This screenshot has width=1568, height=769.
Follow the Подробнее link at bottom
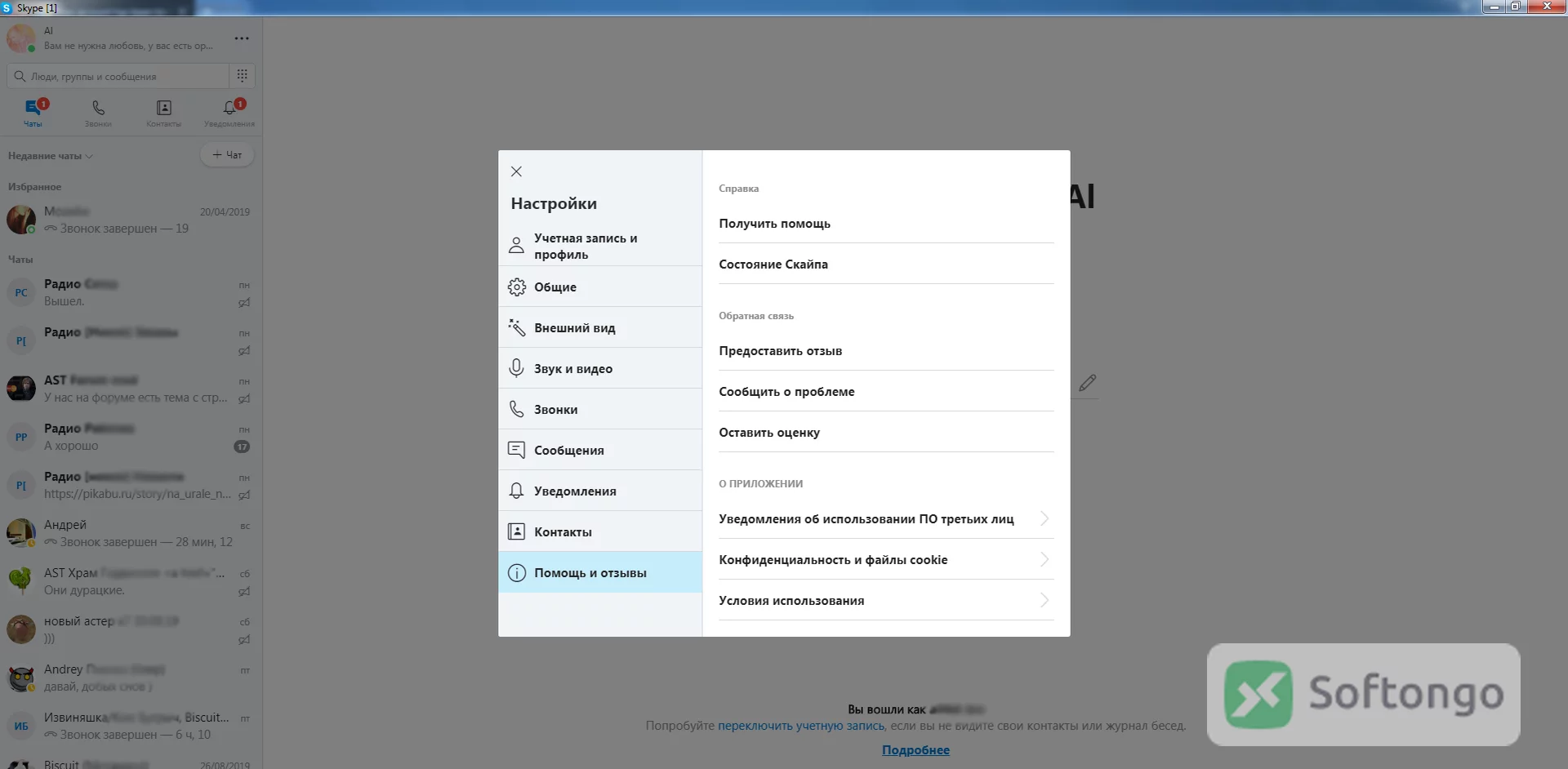coord(915,750)
